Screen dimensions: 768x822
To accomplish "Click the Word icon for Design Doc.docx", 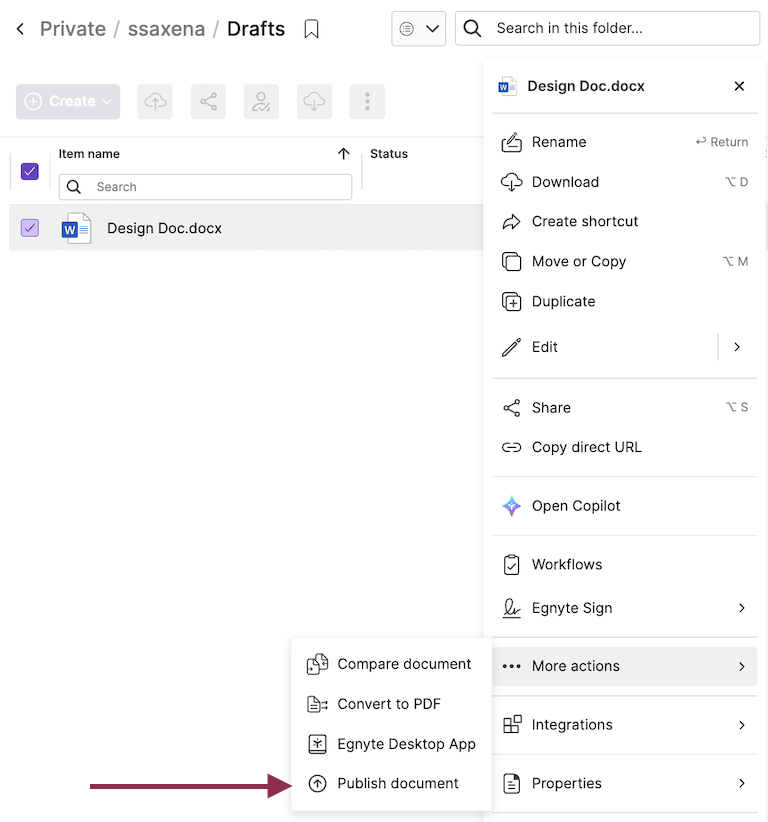I will [76, 228].
